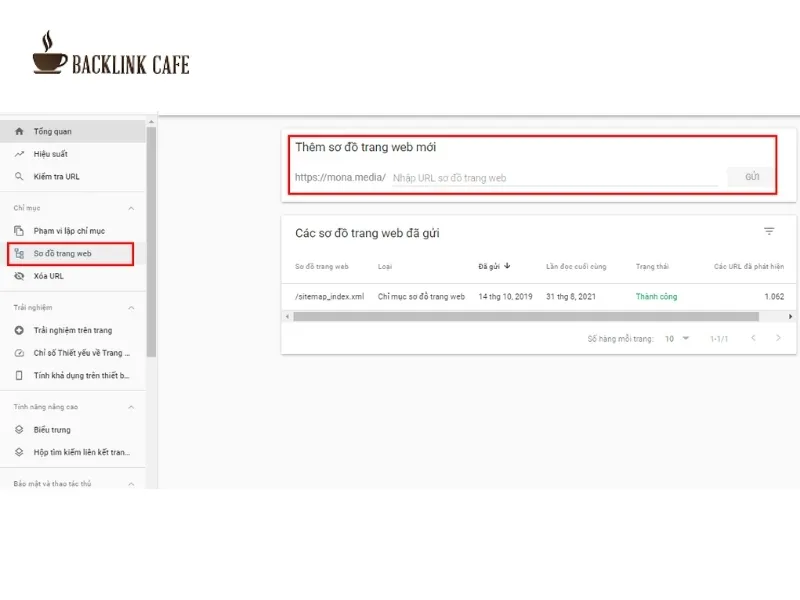The image size is (800, 600).
Task: Click the Loại column header
Action: [385, 266]
